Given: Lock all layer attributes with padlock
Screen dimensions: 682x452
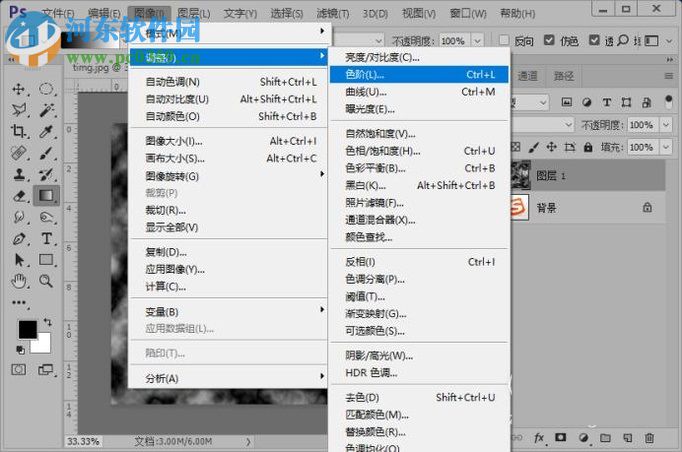Looking at the screenshot, I should pos(588,147).
